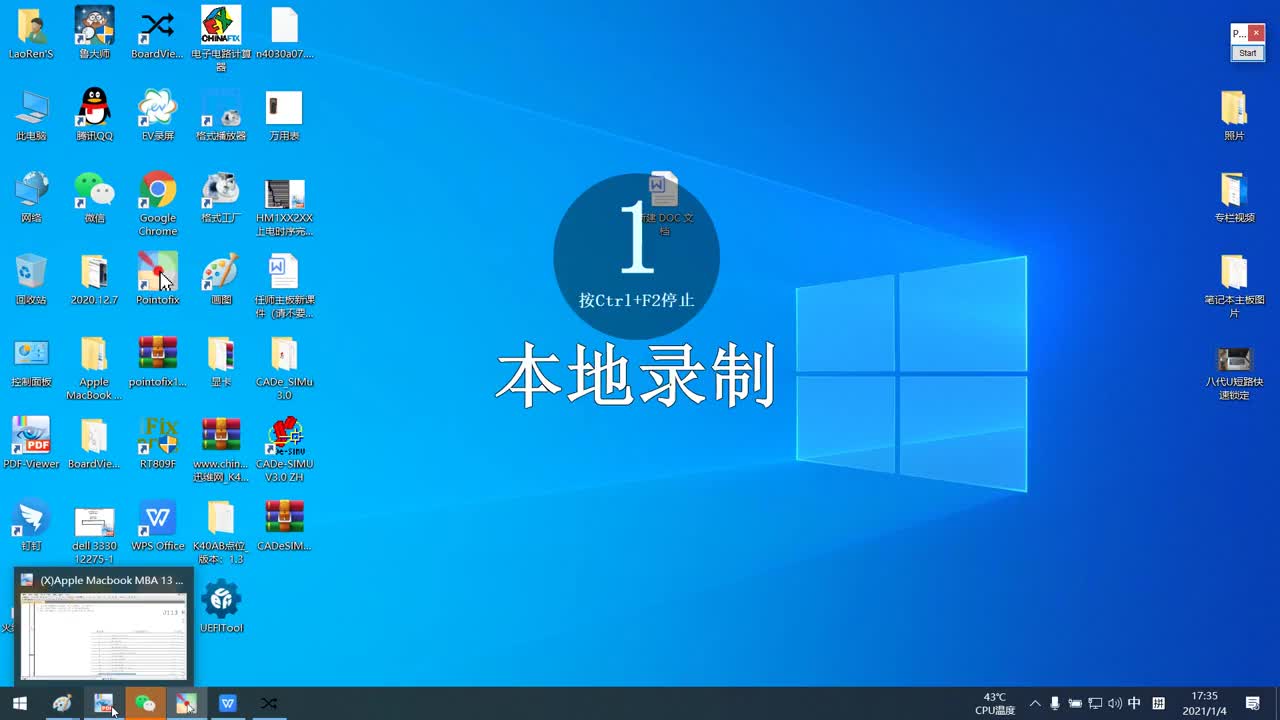
Task: Select the CADe_SIMu 3.0 folder
Action: click(284, 368)
